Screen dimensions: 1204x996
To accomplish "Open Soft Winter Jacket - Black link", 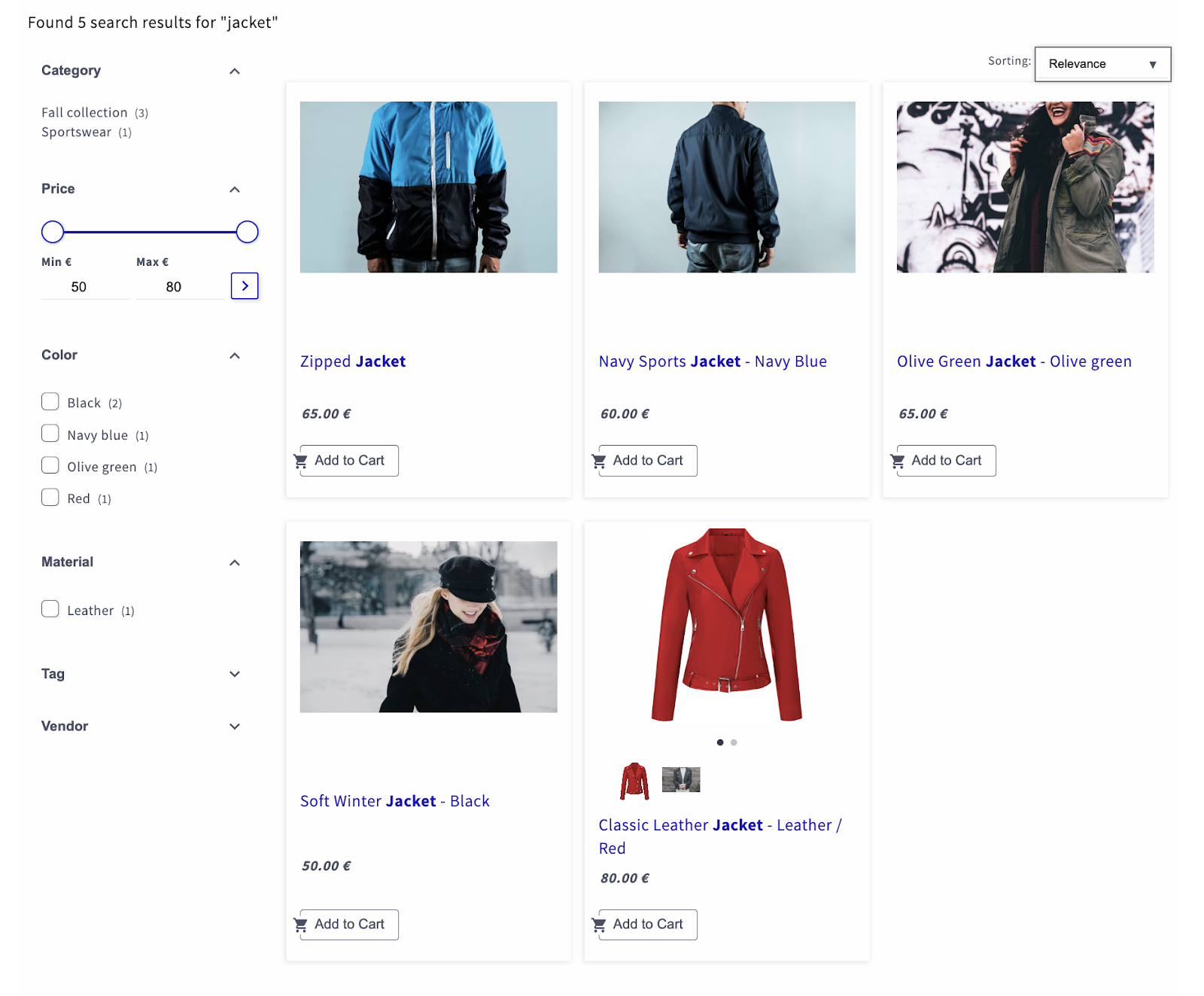I will tap(395, 801).
